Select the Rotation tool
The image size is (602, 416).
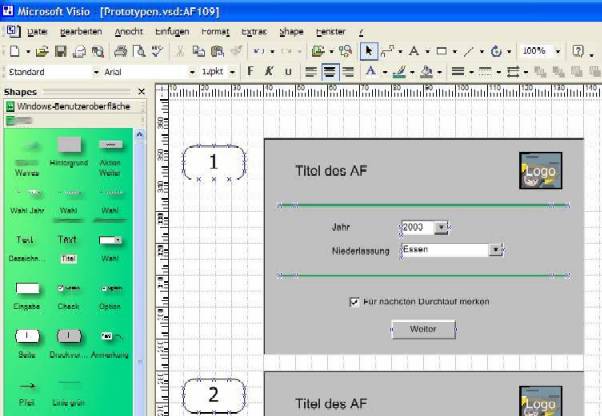(x=496, y=51)
